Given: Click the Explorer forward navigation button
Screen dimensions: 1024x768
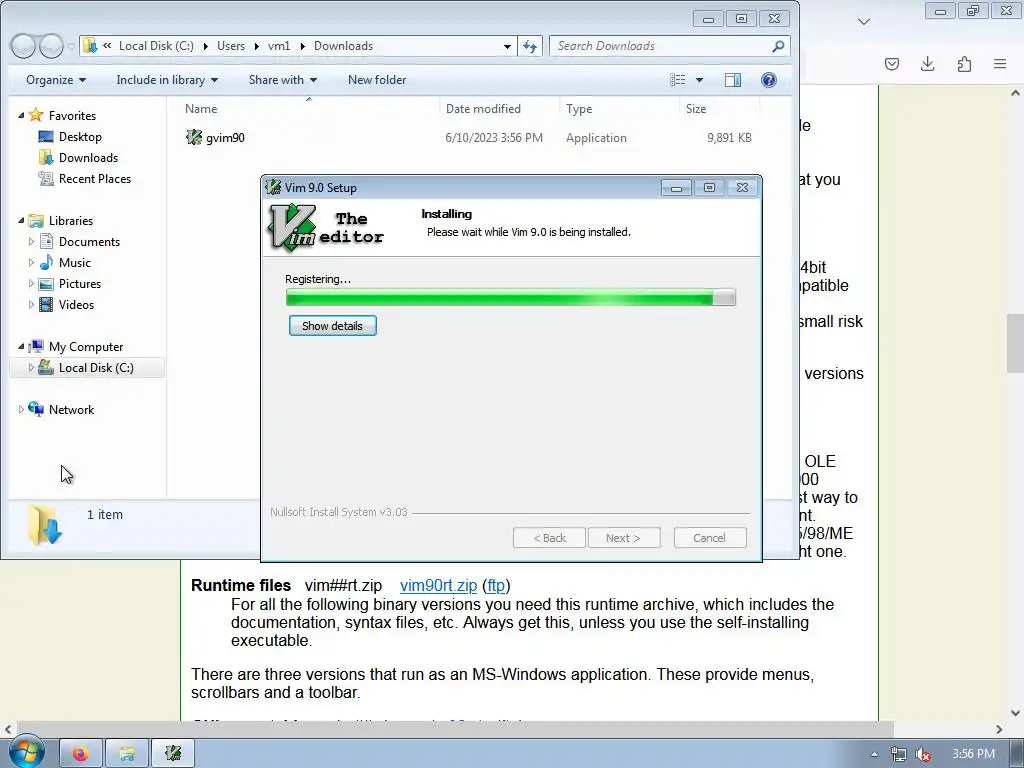Looking at the screenshot, I should (51, 46).
